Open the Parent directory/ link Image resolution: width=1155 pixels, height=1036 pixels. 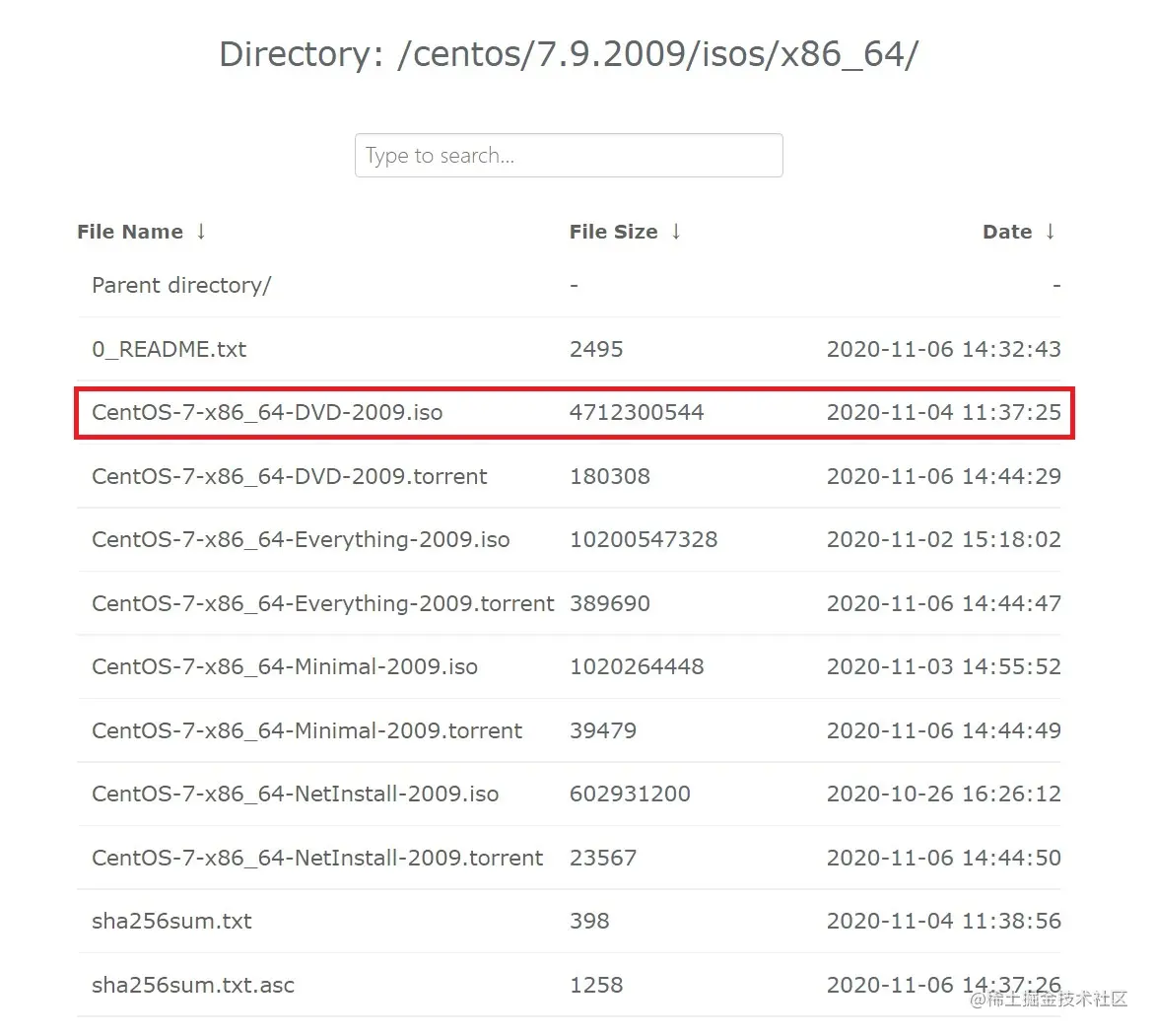click(181, 285)
